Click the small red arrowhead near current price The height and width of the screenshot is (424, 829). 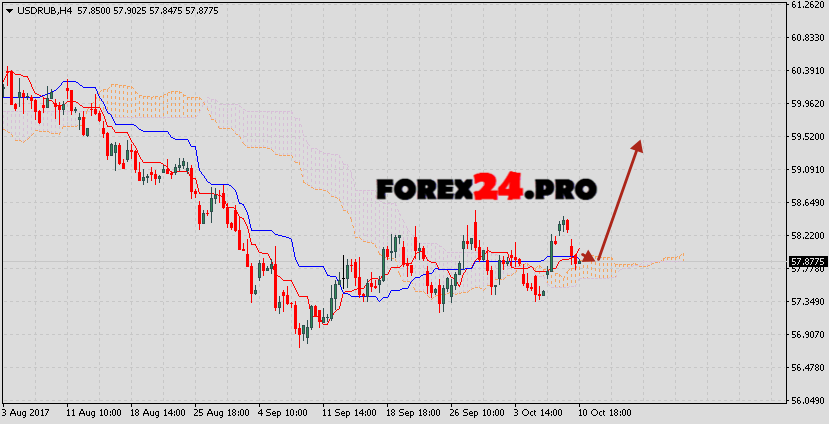(x=587, y=257)
